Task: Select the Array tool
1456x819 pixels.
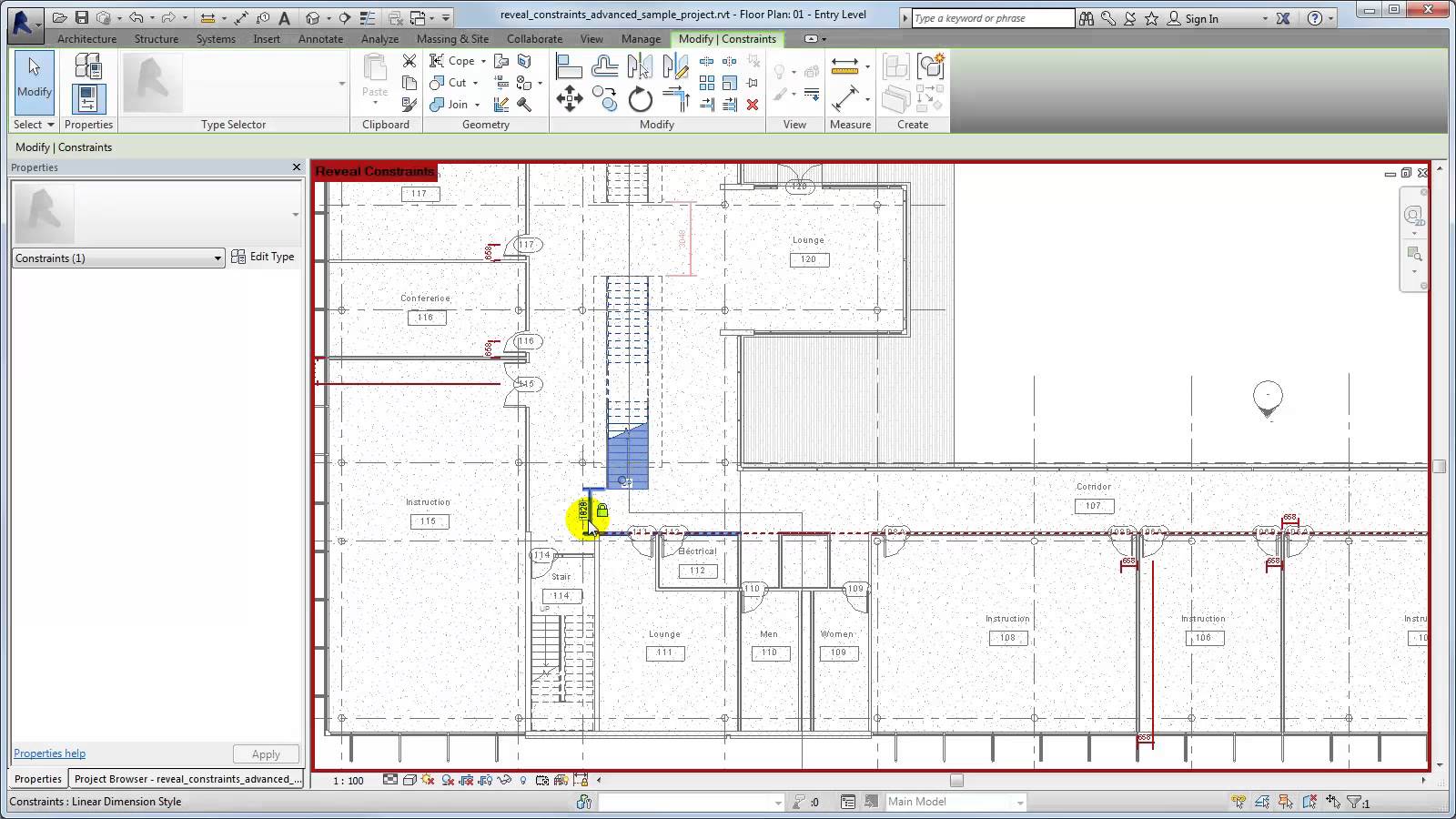Action: tap(707, 83)
